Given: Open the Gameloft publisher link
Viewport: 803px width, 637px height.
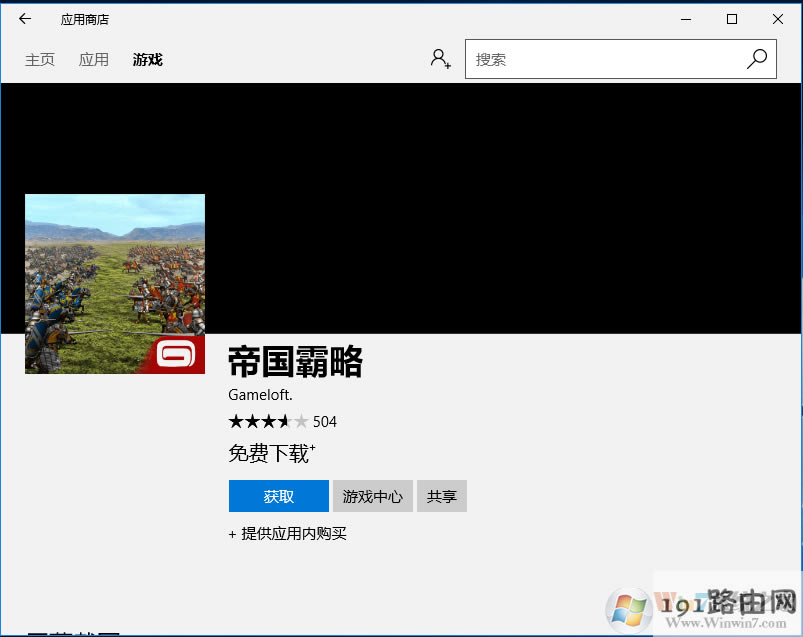Looking at the screenshot, I should [x=260, y=395].
